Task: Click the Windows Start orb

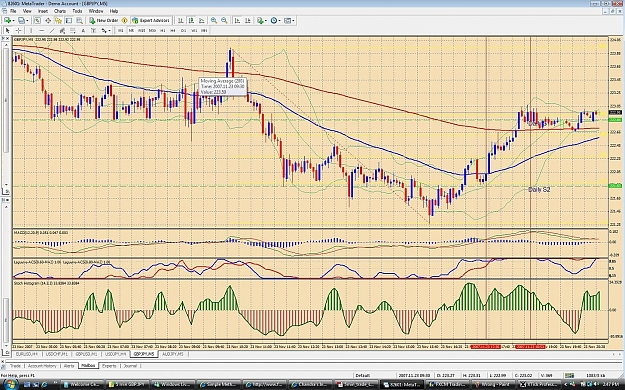Action: 10,384
